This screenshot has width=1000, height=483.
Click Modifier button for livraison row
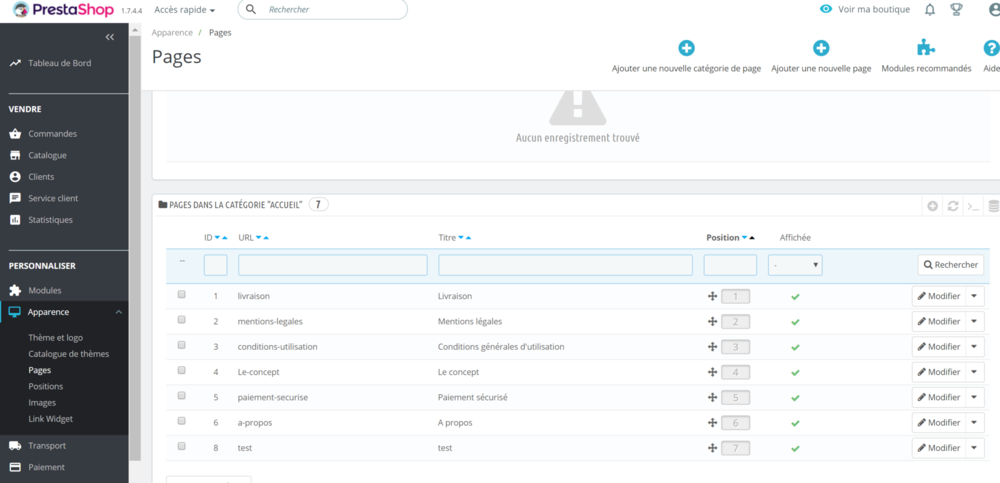coord(939,296)
